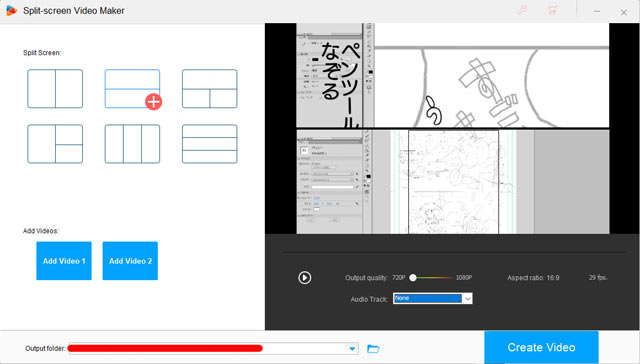
Task: Select the two-column vertical split layout
Action: tap(55, 89)
